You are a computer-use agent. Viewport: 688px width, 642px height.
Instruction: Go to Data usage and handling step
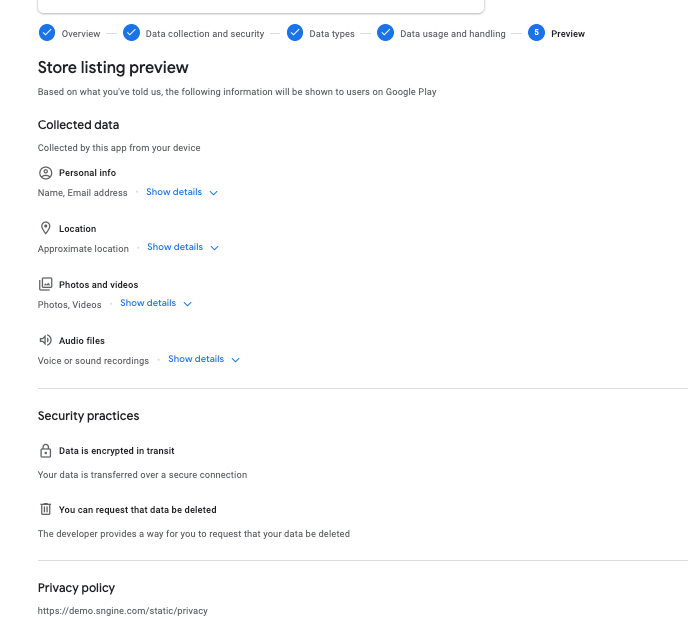pyautogui.click(x=452, y=34)
